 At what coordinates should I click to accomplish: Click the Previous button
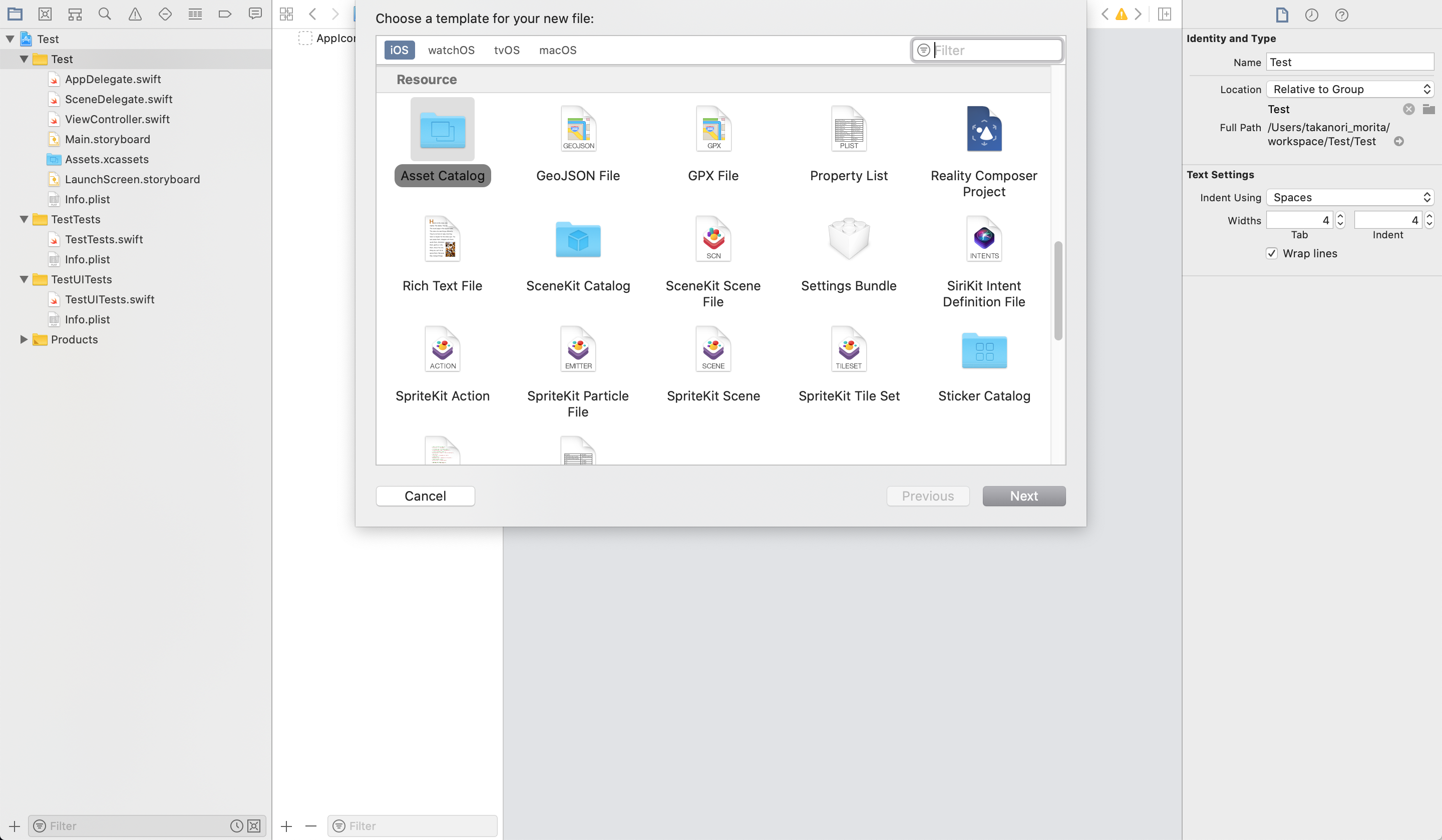pos(928,496)
